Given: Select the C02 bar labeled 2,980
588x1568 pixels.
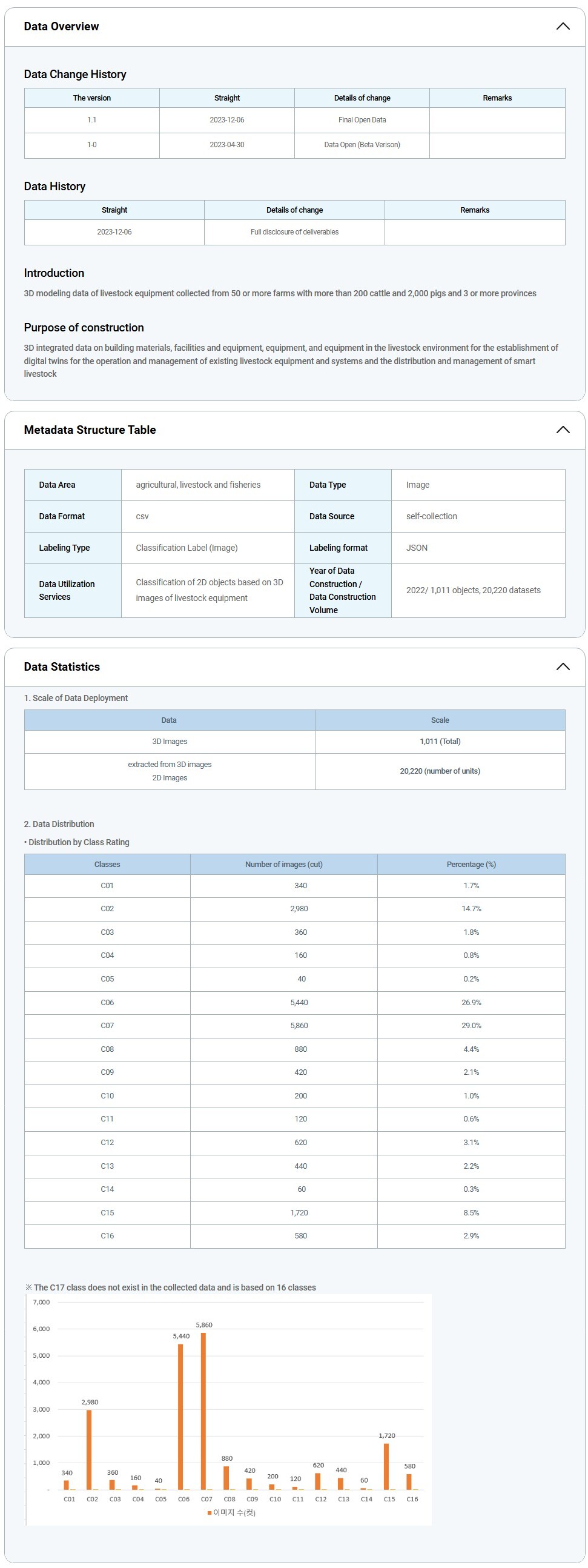Looking at the screenshot, I should click(89, 1449).
